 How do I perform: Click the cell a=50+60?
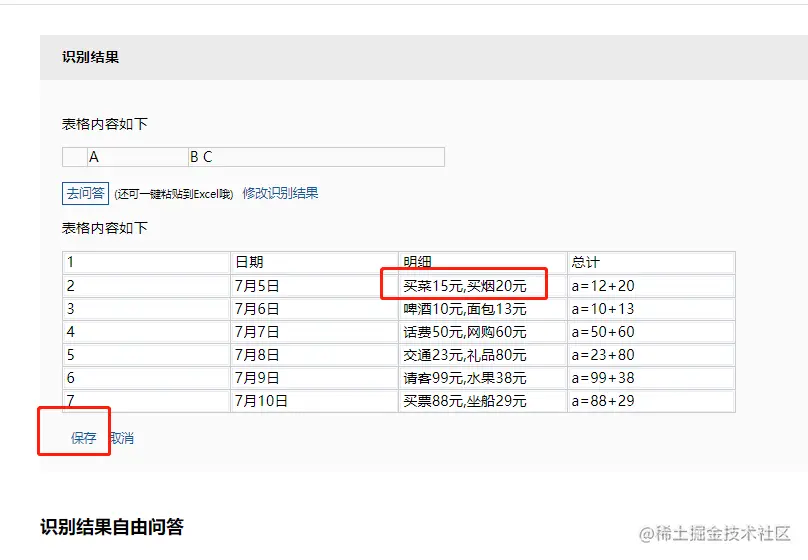(651, 332)
